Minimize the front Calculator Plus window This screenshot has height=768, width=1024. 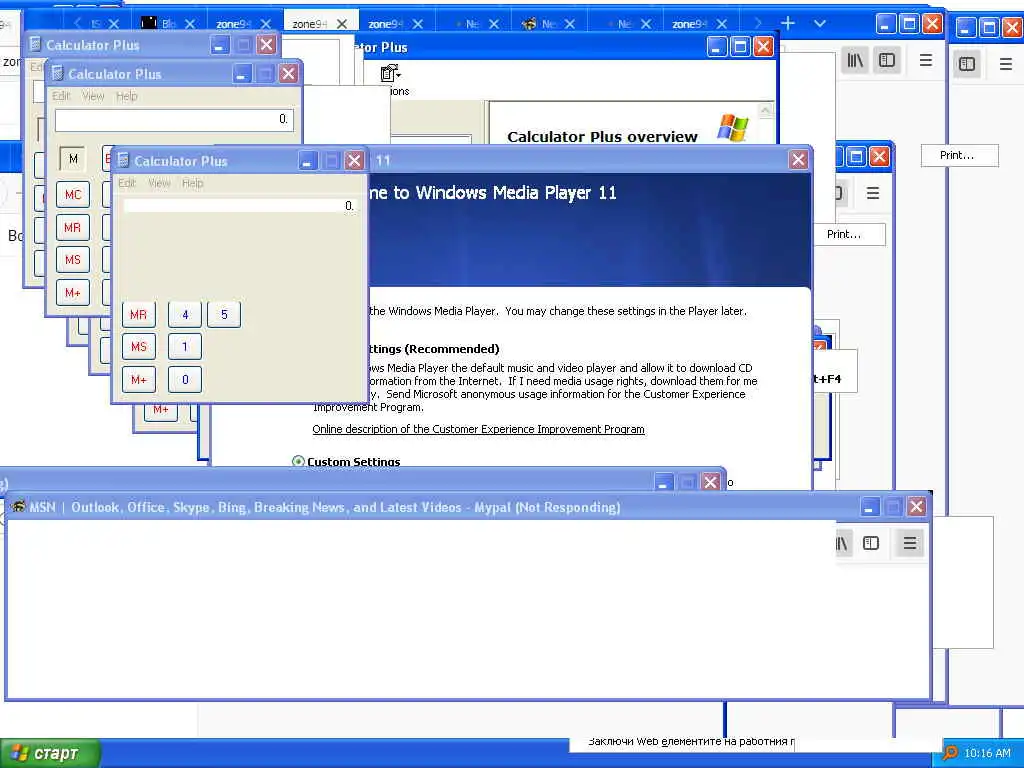[x=308, y=161]
